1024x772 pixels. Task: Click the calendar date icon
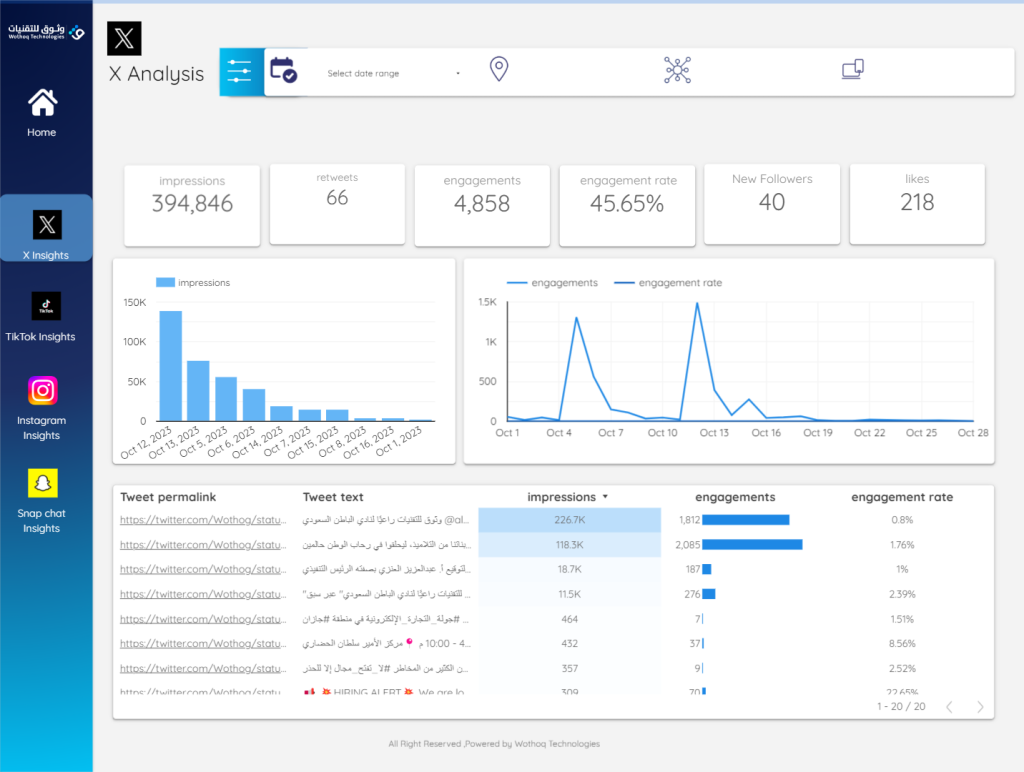tap(283, 70)
